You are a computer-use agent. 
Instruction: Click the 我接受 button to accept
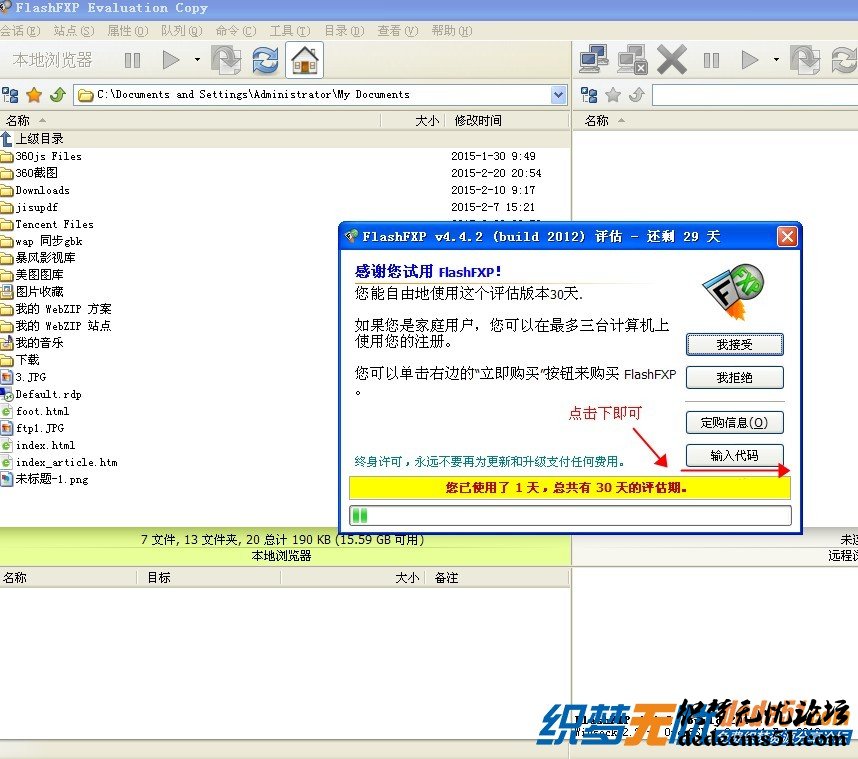734,344
